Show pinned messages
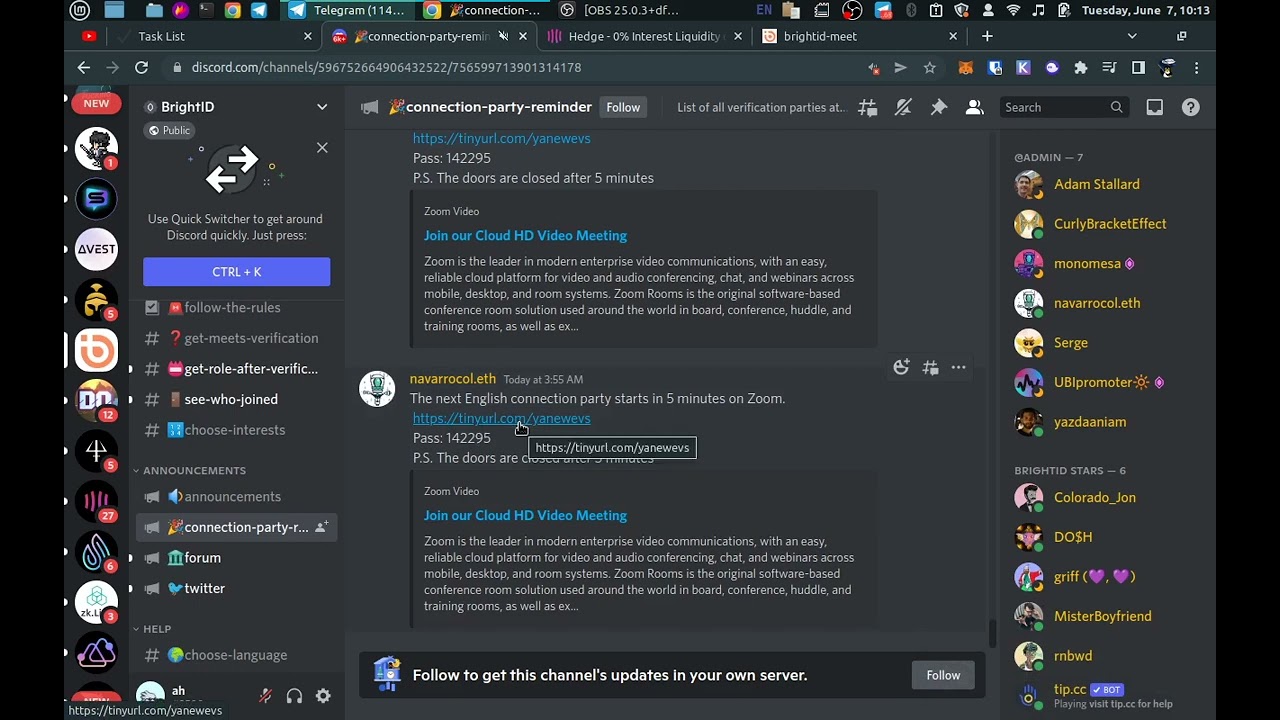Screen dimensions: 1280x720 (x=939, y=107)
